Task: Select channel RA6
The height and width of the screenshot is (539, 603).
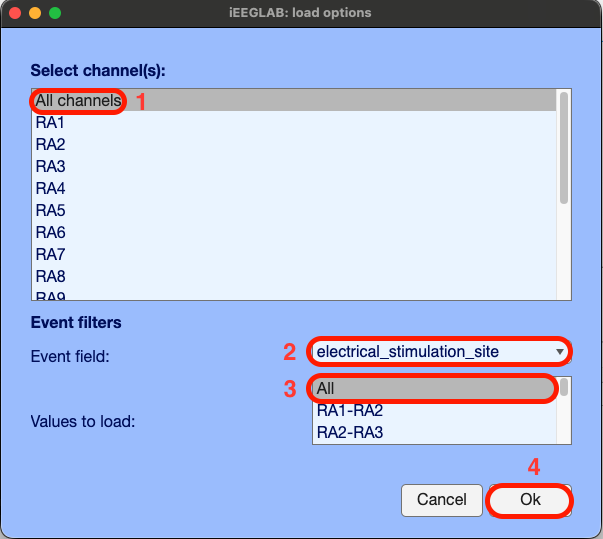Action: (x=294, y=232)
